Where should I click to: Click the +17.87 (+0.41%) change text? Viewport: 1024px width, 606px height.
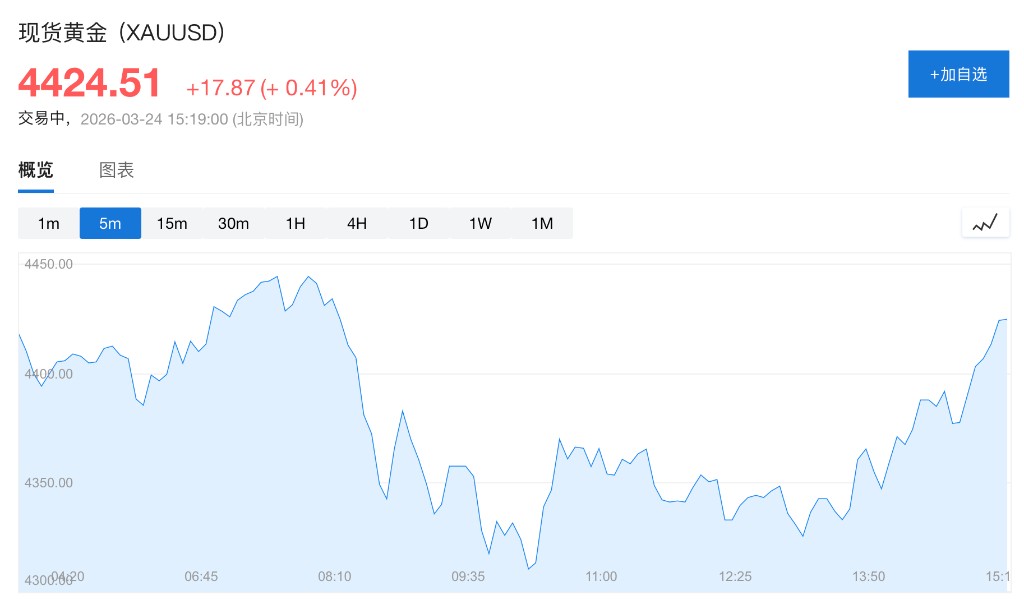(271, 88)
